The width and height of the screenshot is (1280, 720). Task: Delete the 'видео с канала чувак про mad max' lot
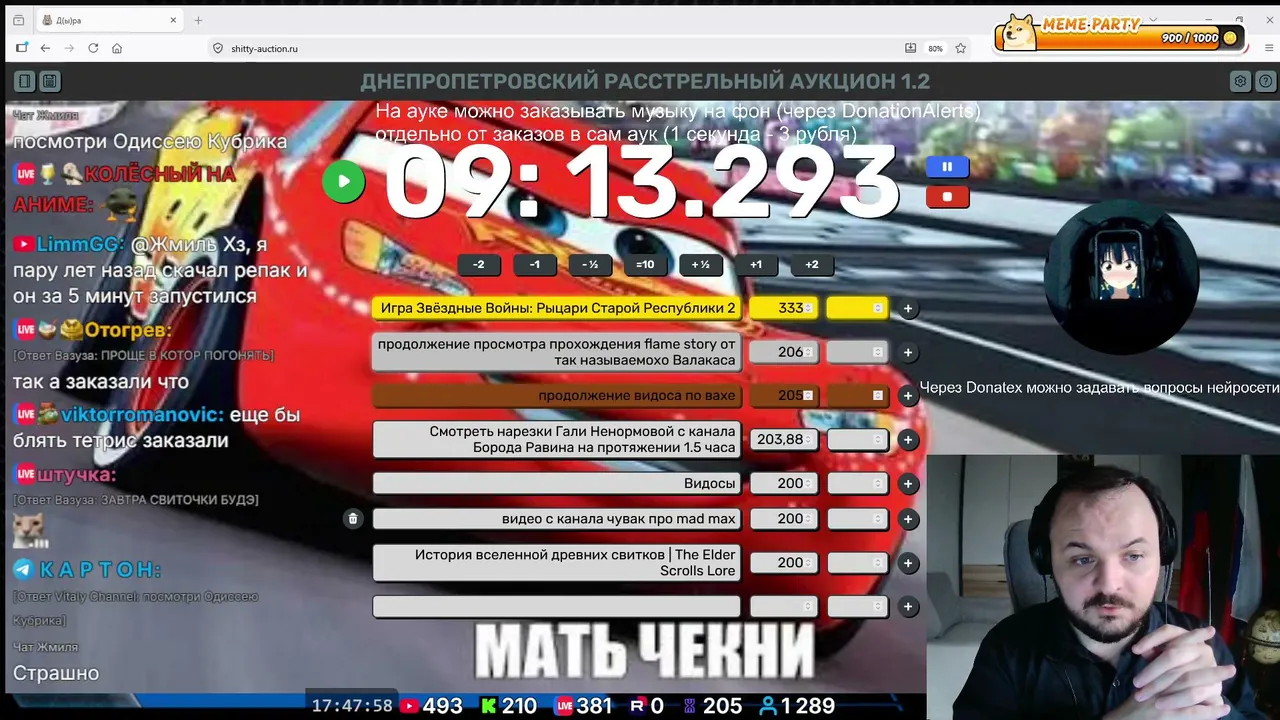[353, 519]
